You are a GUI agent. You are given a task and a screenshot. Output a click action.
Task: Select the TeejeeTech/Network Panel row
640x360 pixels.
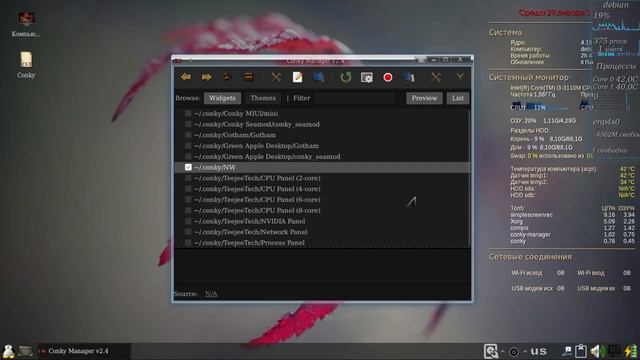coord(322,232)
